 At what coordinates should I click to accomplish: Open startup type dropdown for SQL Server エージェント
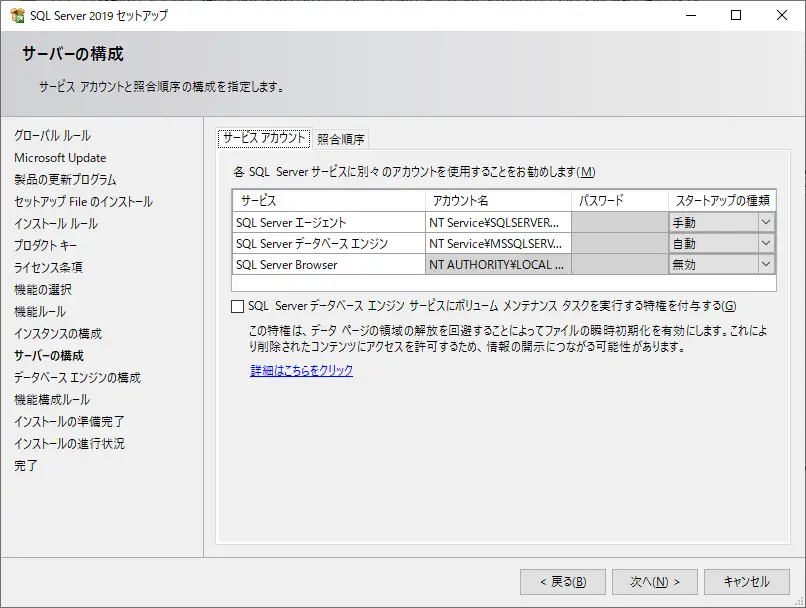click(765, 222)
